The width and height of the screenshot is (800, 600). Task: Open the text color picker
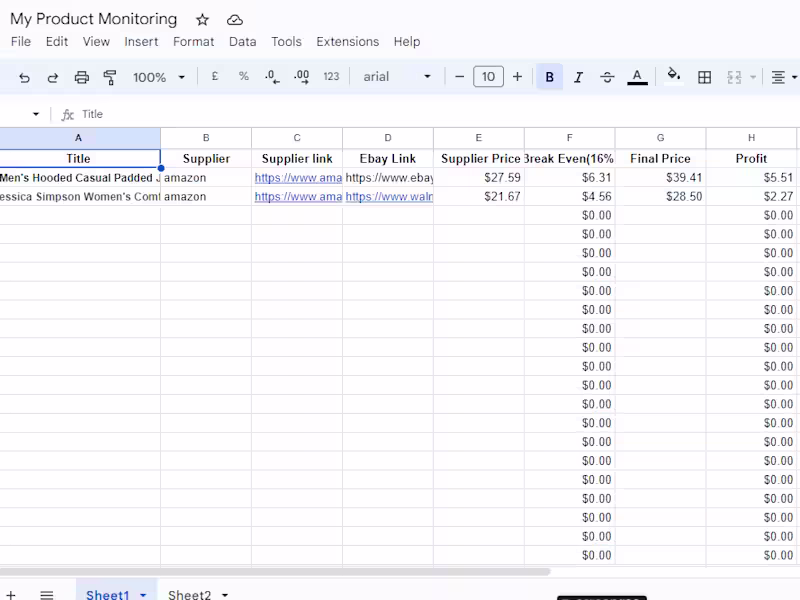[x=637, y=77]
